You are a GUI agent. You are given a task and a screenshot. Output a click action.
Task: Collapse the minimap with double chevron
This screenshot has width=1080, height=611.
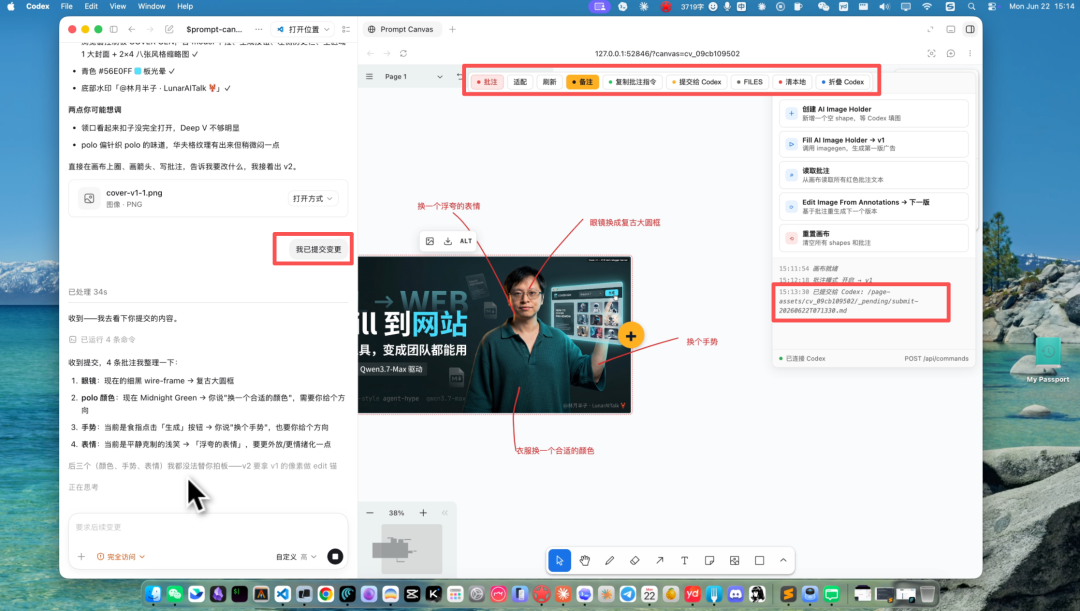pyautogui.click(x=445, y=512)
